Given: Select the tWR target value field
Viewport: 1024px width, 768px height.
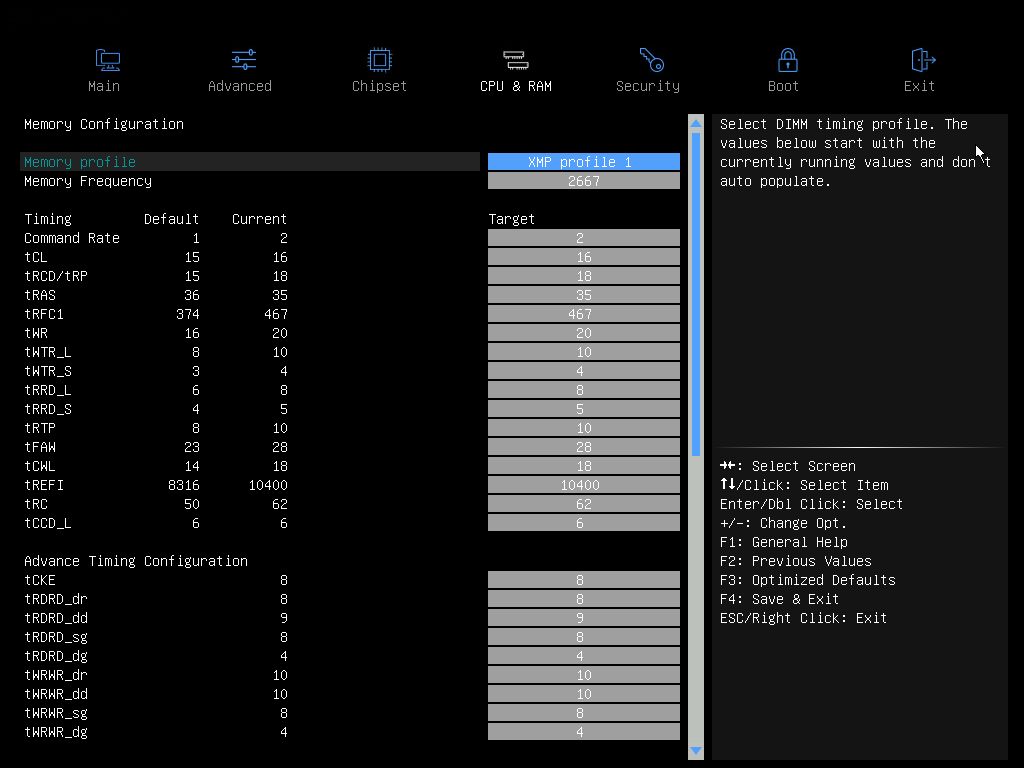Looking at the screenshot, I should (x=584, y=332).
